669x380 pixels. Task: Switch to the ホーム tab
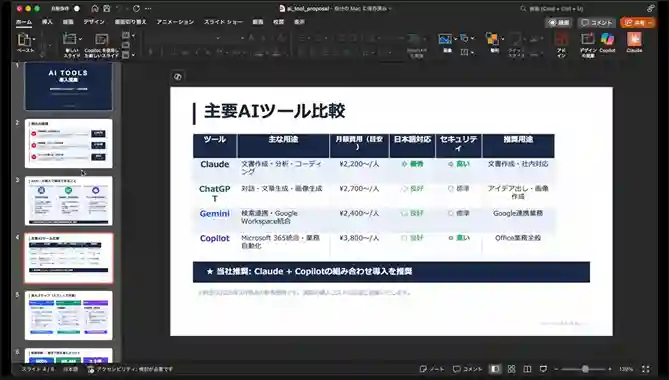pyautogui.click(x=24, y=22)
